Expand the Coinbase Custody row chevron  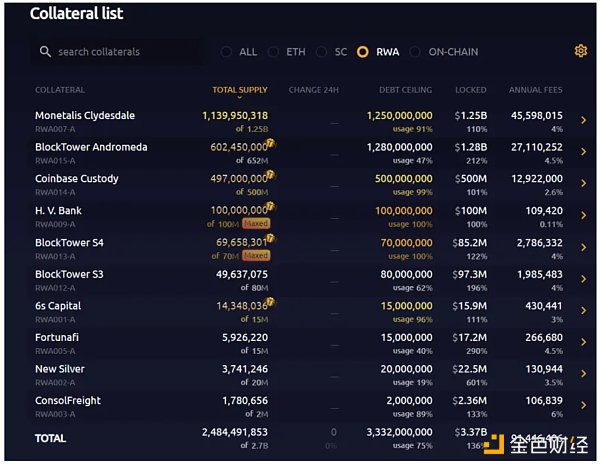(x=584, y=183)
